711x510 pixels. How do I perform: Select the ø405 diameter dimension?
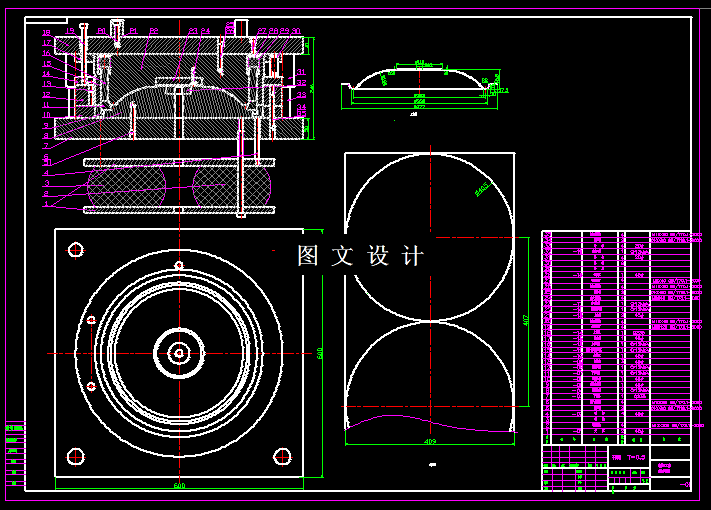point(482,189)
